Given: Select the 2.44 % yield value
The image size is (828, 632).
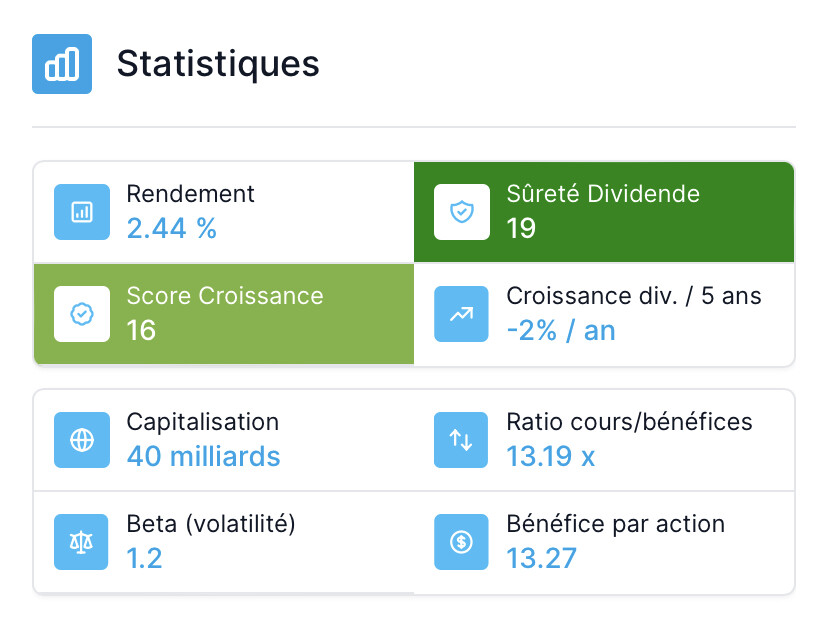Looking at the screenshot, I should [x=171, y=229].
